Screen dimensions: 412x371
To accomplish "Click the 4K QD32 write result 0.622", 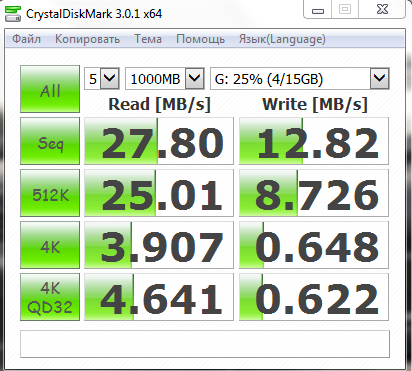I will [314, 297].
